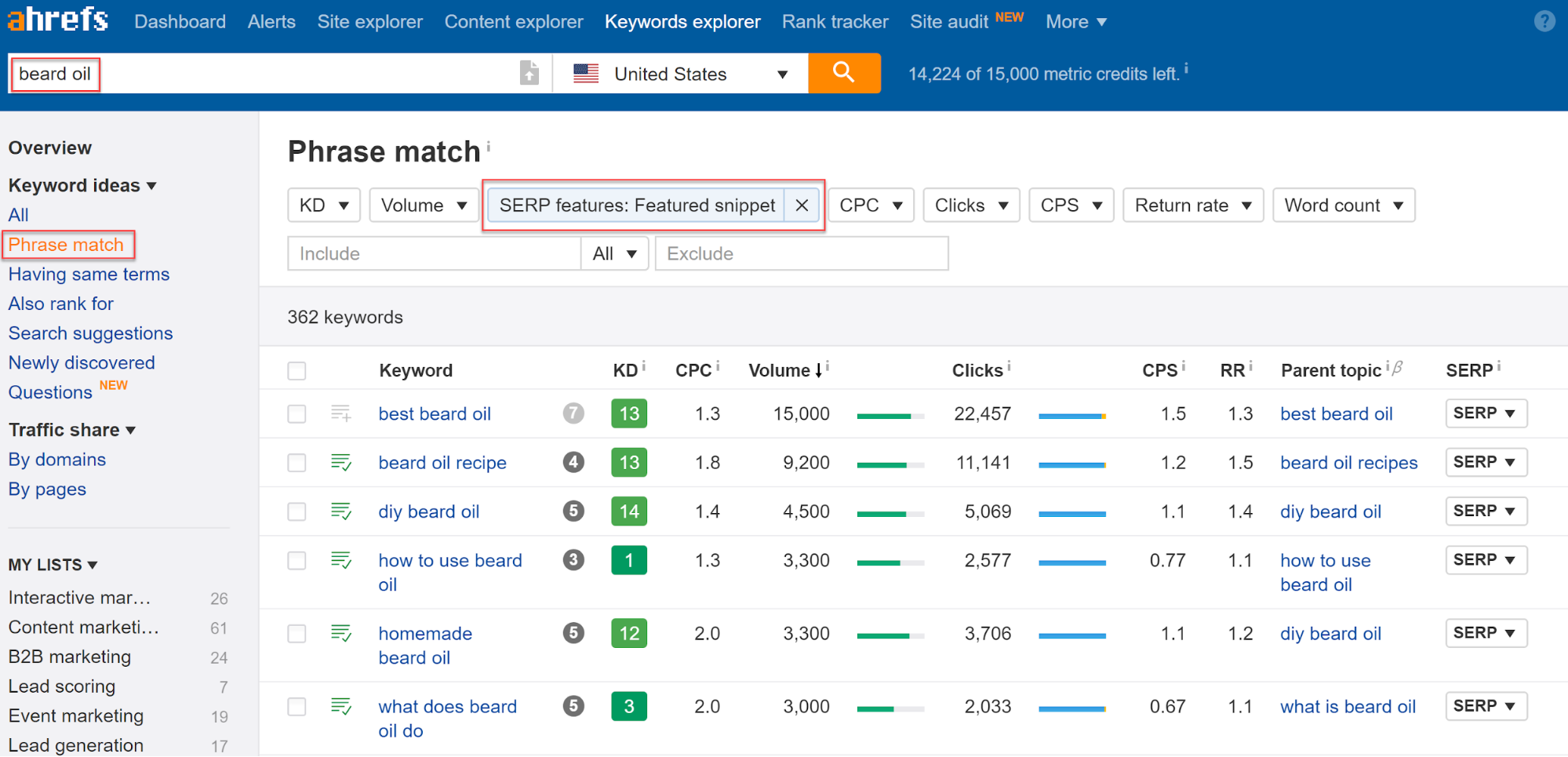Check the beard oil recipe row checkbox
The height and width of the screenshot is (757, 1568).
point(297,463)
